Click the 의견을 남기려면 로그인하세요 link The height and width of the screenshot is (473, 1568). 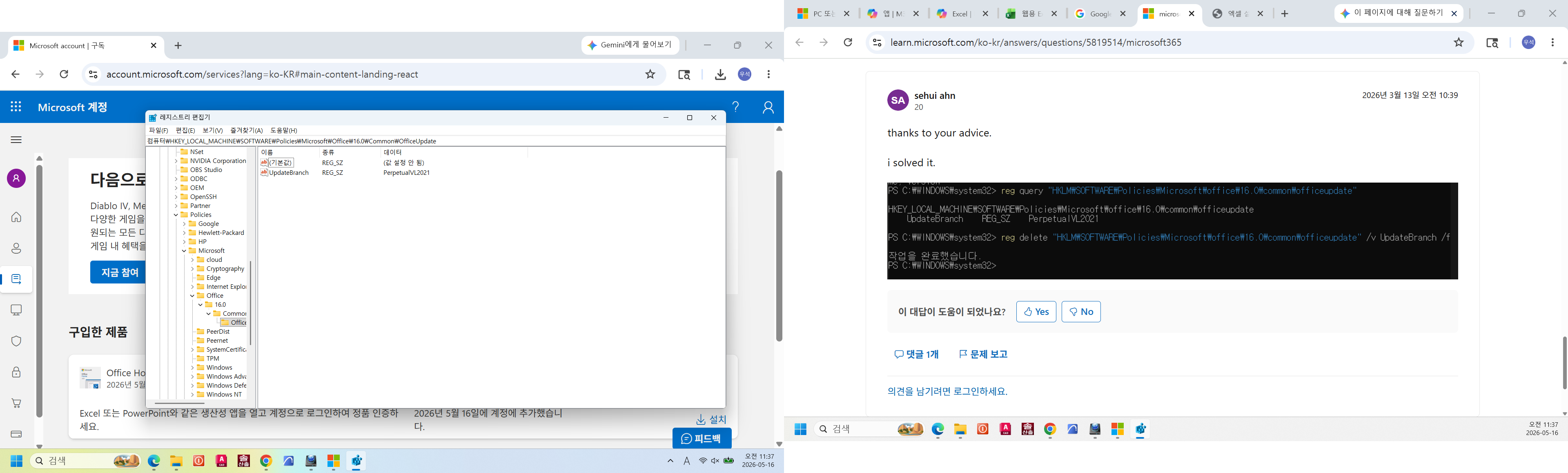tap(947, 391)
